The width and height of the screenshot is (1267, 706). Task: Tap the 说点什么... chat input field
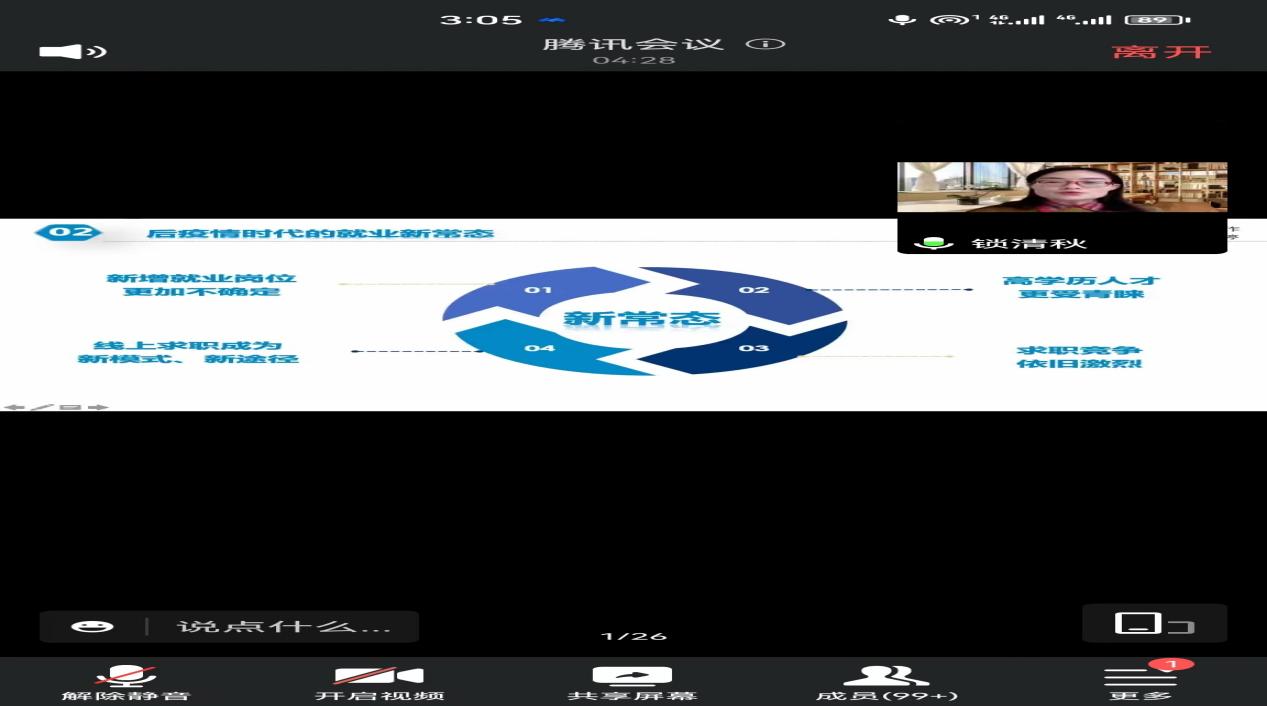pos(284,627)
